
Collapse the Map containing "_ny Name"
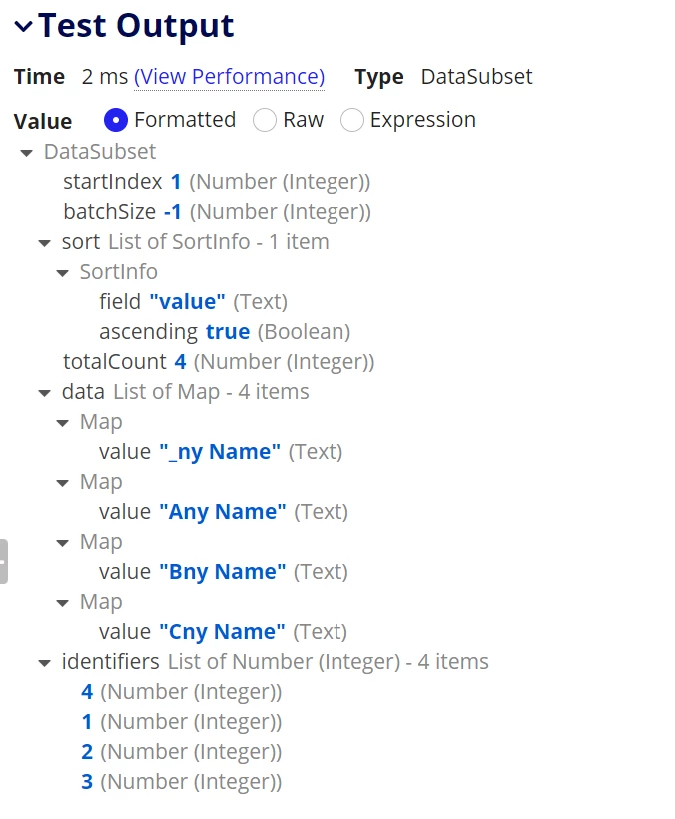click(63, 423)
